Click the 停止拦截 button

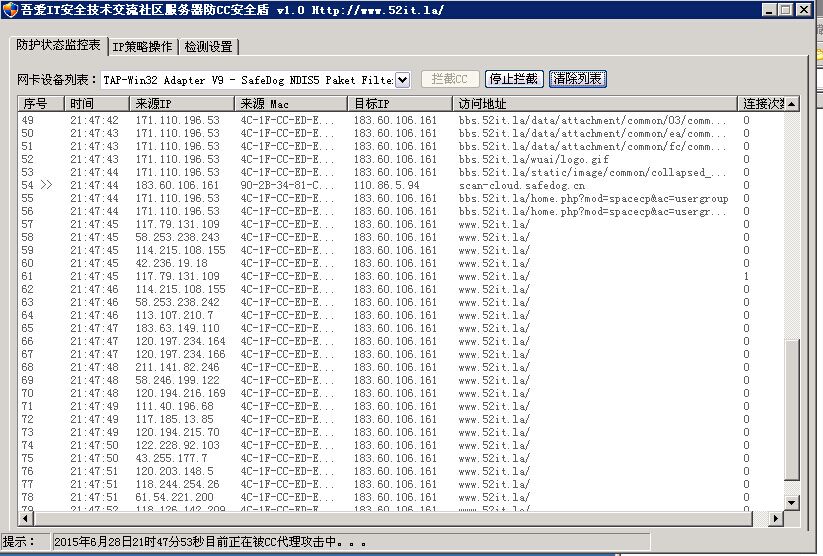[514, 79]
